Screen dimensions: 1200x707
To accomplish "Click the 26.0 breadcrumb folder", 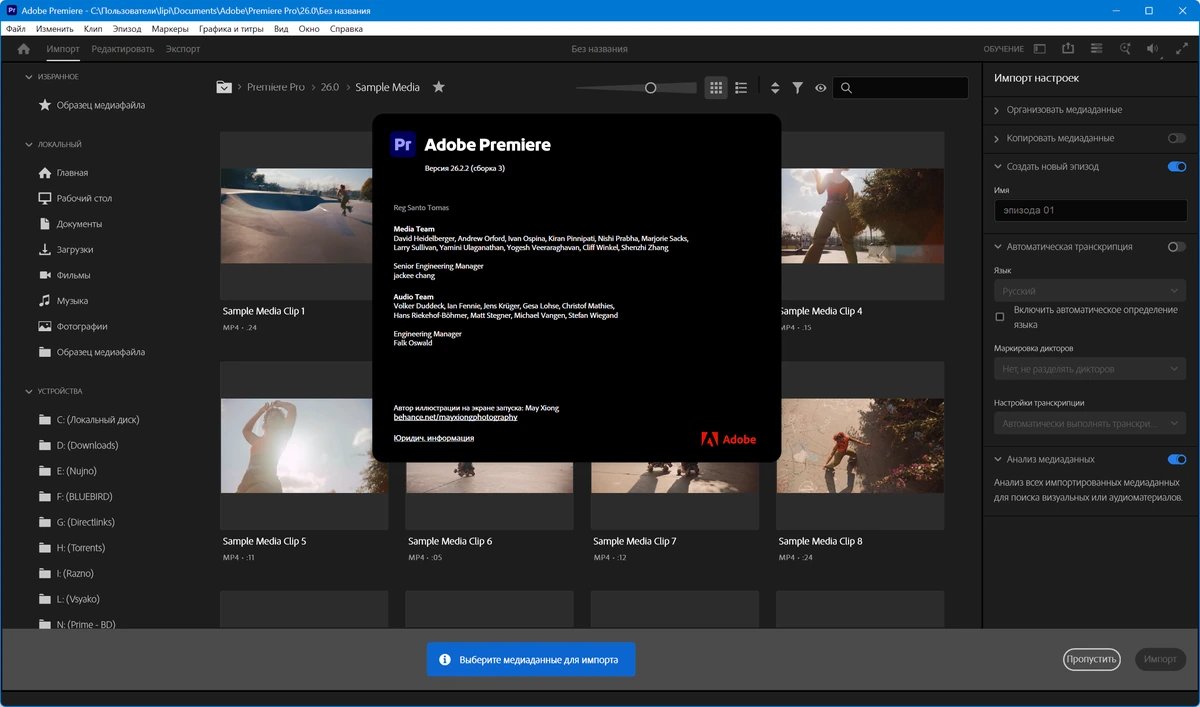I will click(x=330, y=87).
